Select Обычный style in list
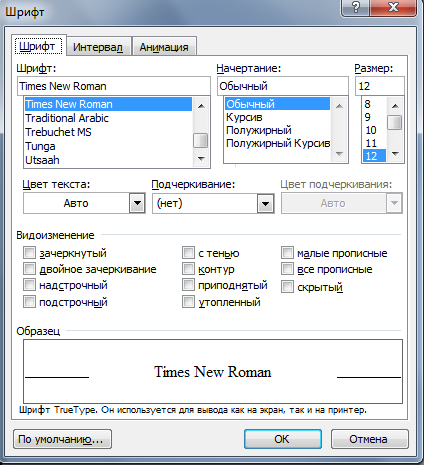424x465 pixels. 277,104
